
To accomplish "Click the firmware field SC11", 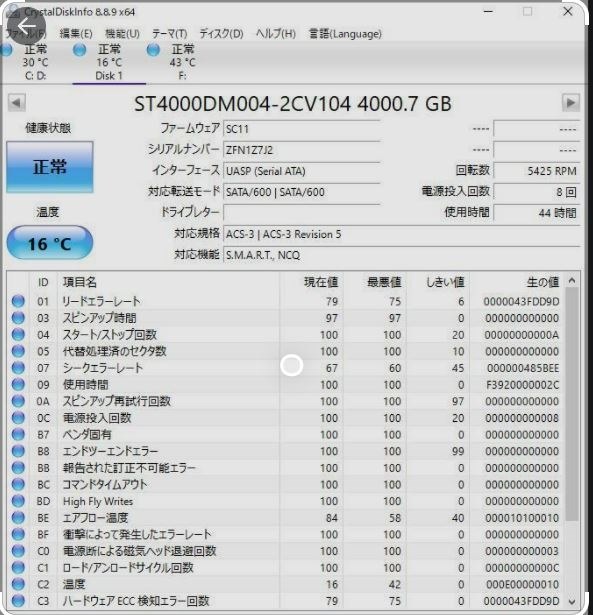I will [301, 129].
